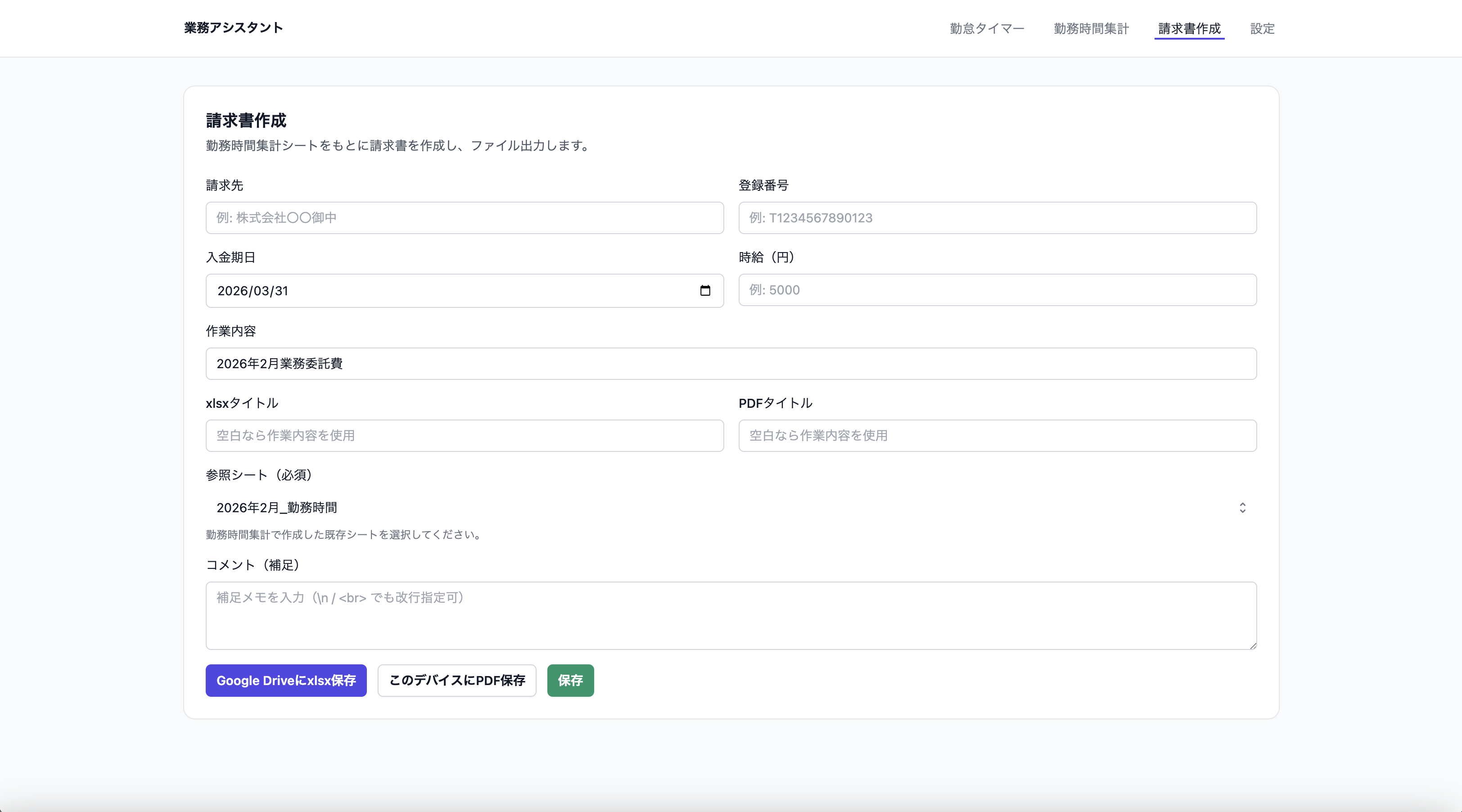Focus the 時給（円） input field
Viewport: 1462px width, 812px height.
click(x=997, y=290)
